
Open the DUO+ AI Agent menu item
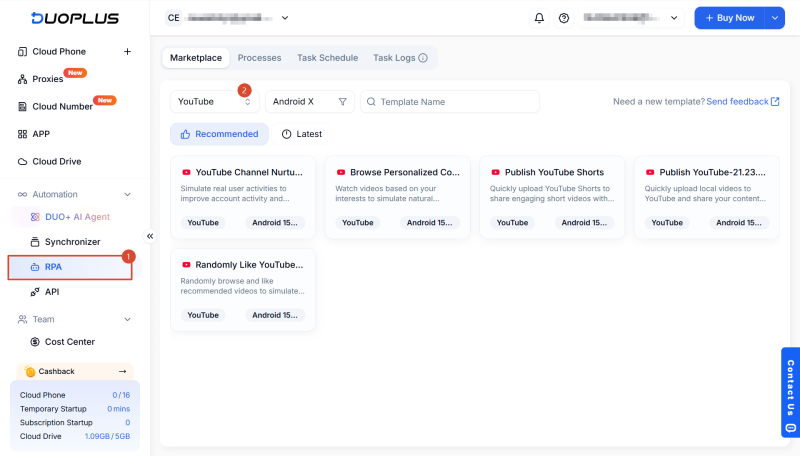77,217
